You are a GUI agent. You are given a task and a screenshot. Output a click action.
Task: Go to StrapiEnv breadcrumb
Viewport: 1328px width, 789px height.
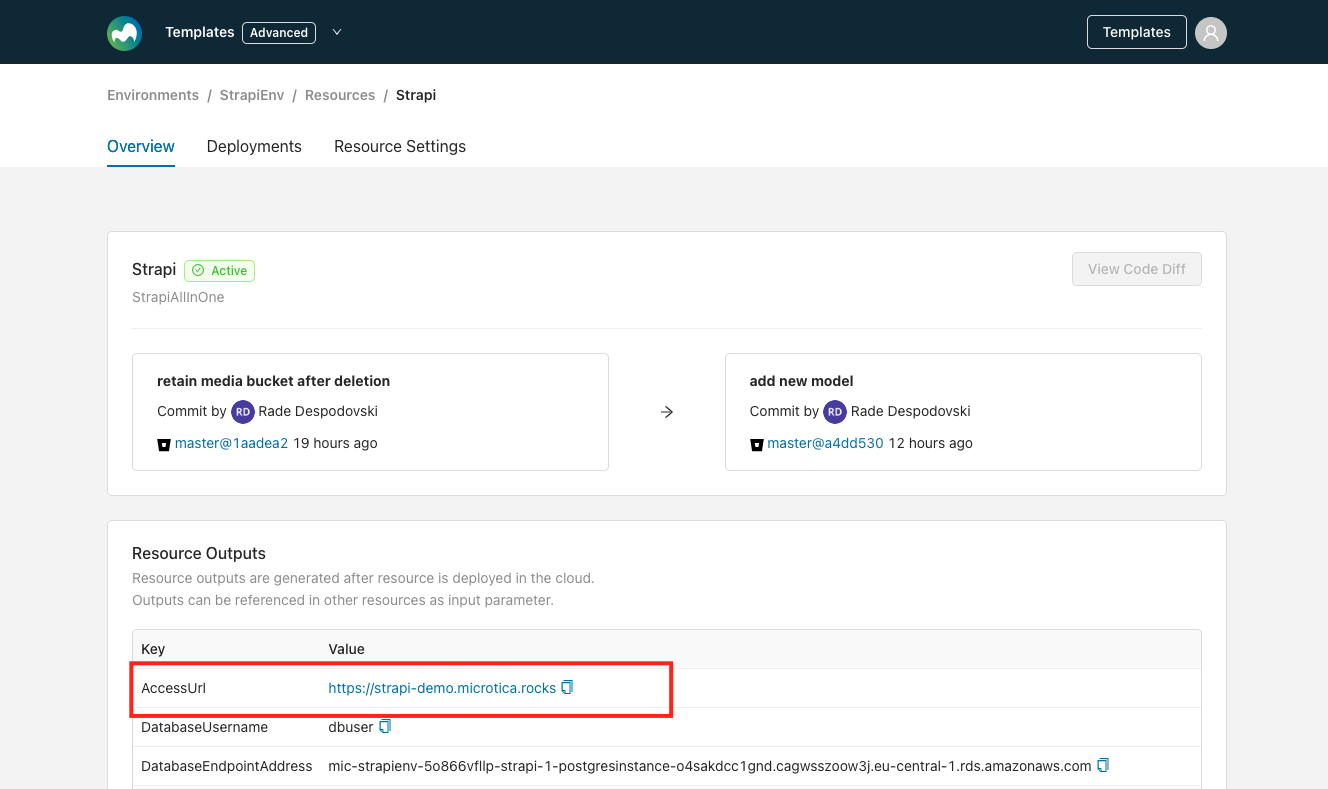(x=252, y=95)
